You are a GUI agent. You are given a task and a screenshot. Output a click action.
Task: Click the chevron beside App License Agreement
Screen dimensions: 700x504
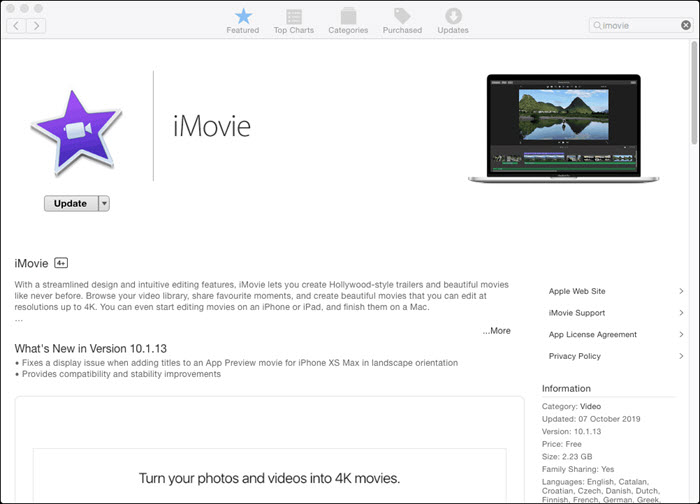[681, 334]
